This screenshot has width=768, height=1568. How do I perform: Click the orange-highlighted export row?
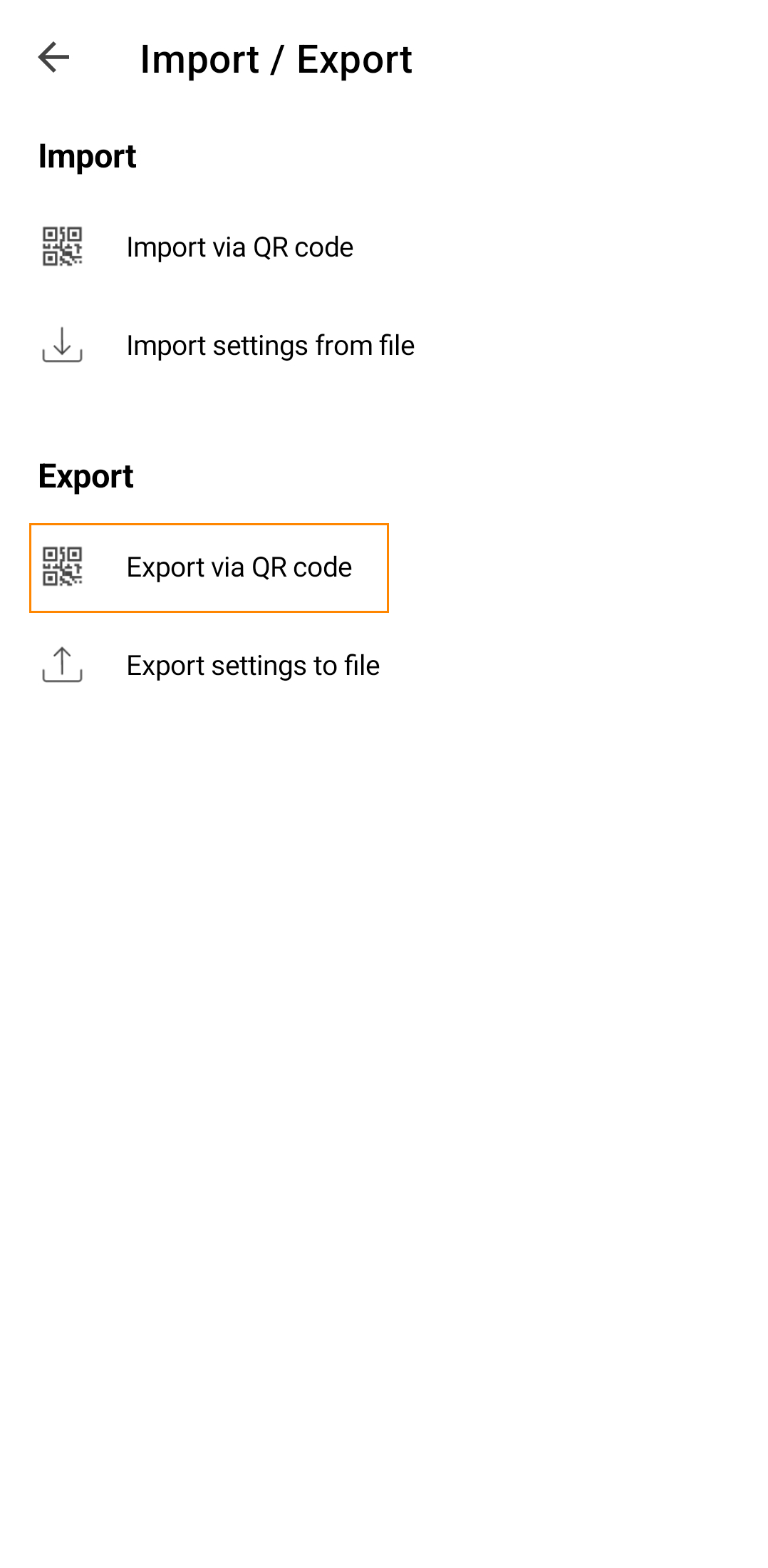209,568
